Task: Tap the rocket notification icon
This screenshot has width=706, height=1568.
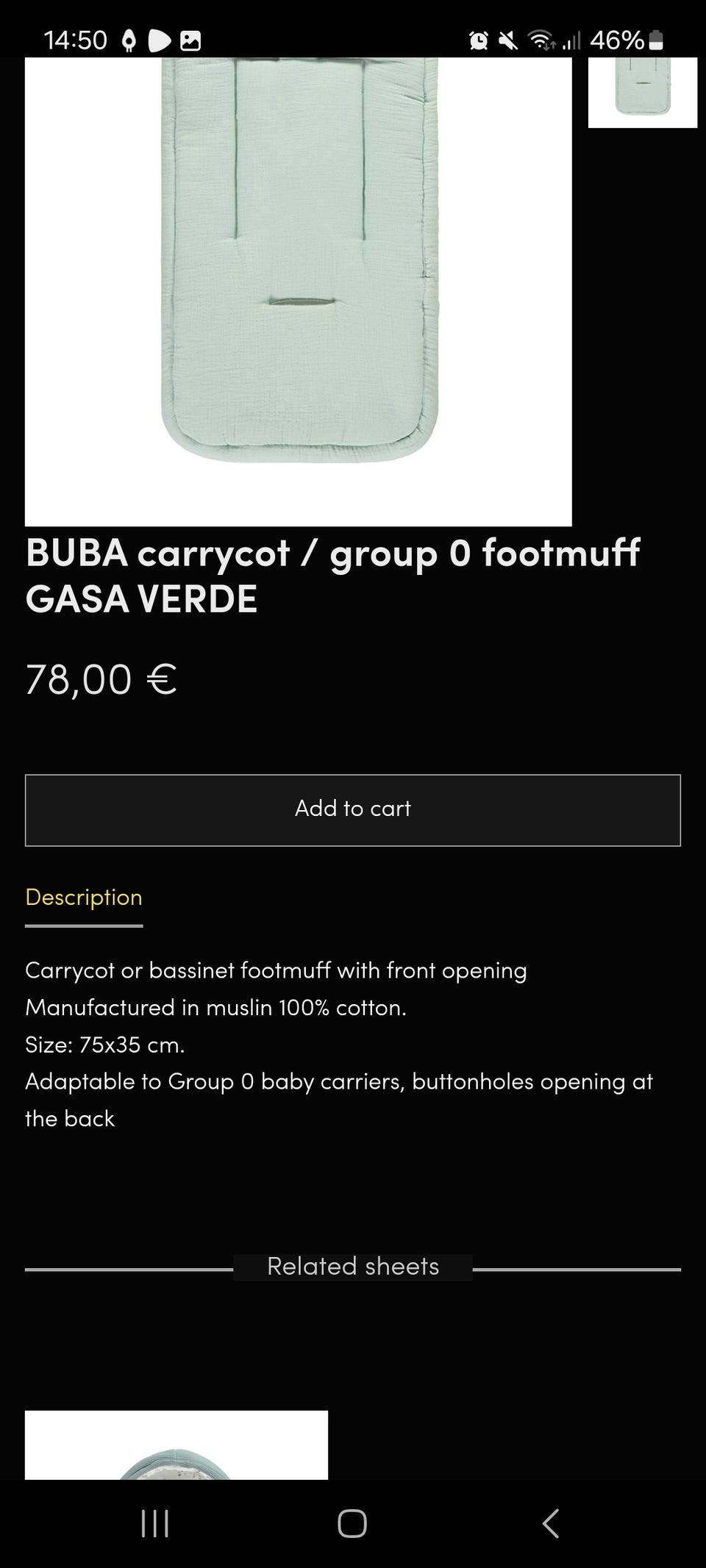Action: point(129,40)
